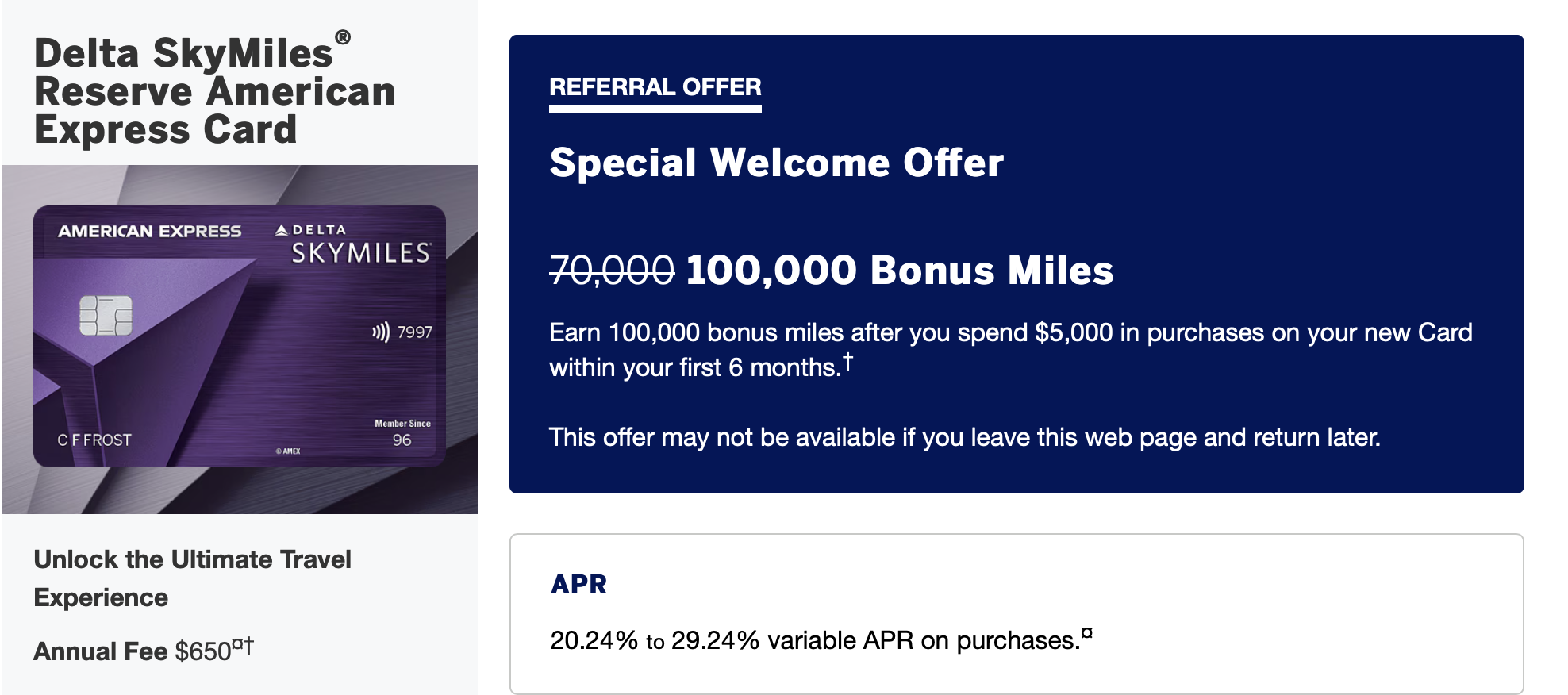Click the Unlock the Ultimate Travel Experience text
Screen dimensions: 1568x695
tap(192, 578)
